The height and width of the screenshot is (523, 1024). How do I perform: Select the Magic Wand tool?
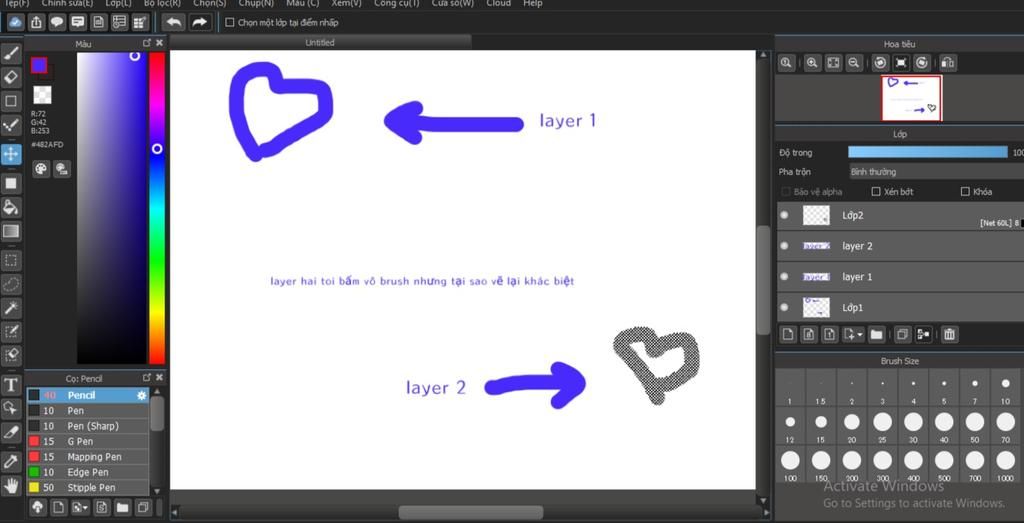[x=11, y=308]
